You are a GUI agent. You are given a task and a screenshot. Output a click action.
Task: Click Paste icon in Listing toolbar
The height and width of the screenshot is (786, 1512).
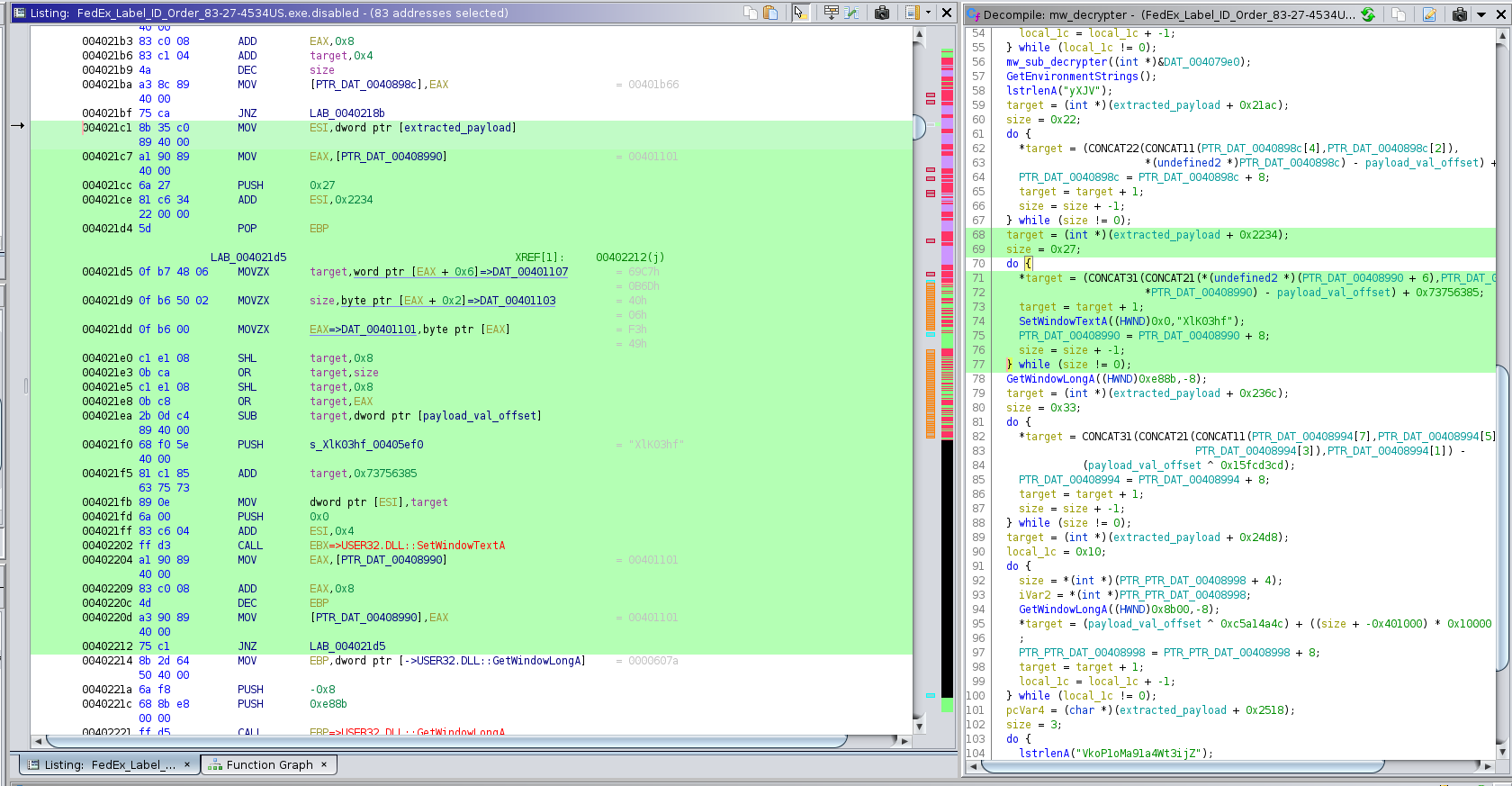click(770, 13)
